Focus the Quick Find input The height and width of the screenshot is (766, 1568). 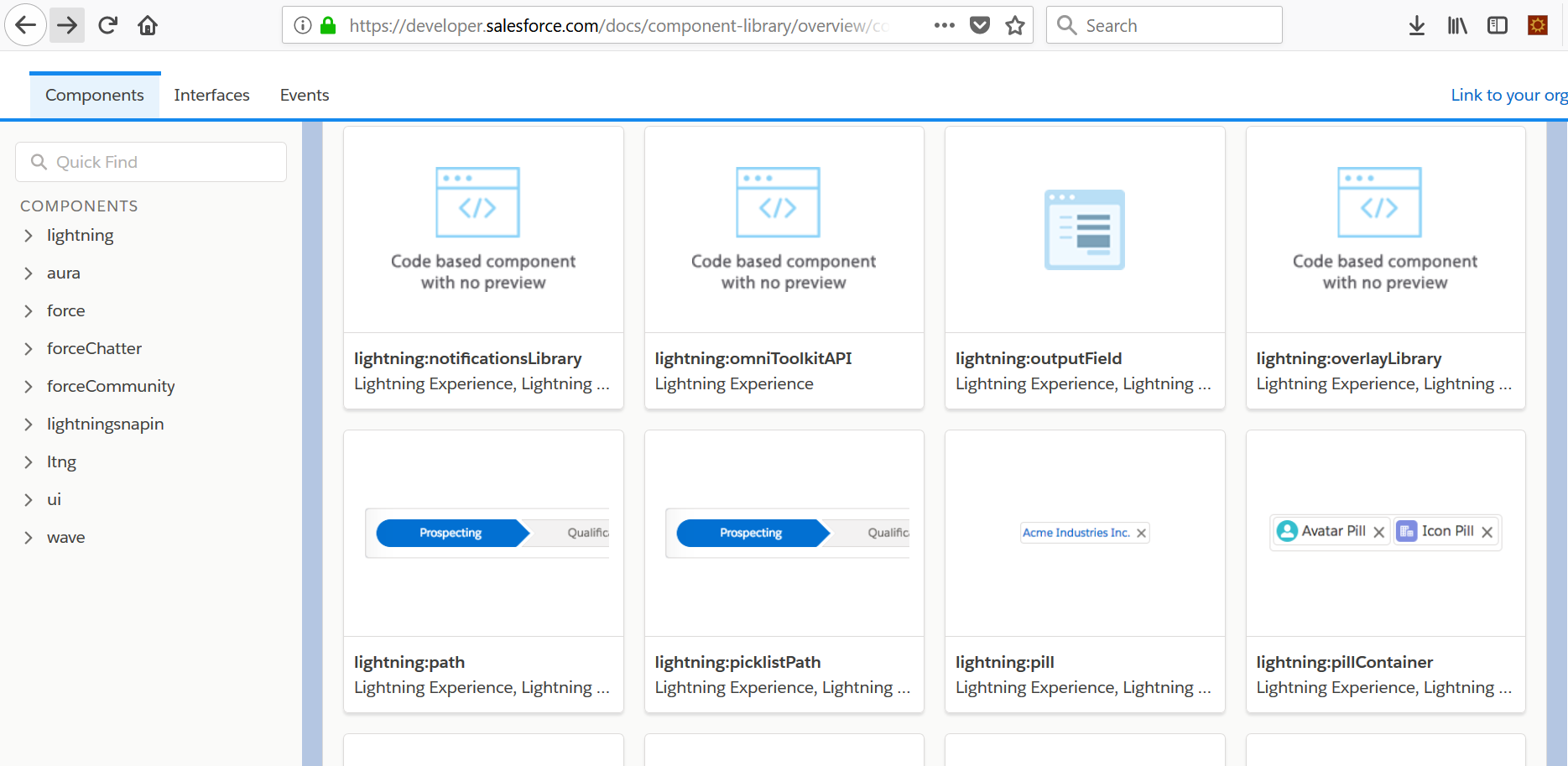[x=151, y=162]
